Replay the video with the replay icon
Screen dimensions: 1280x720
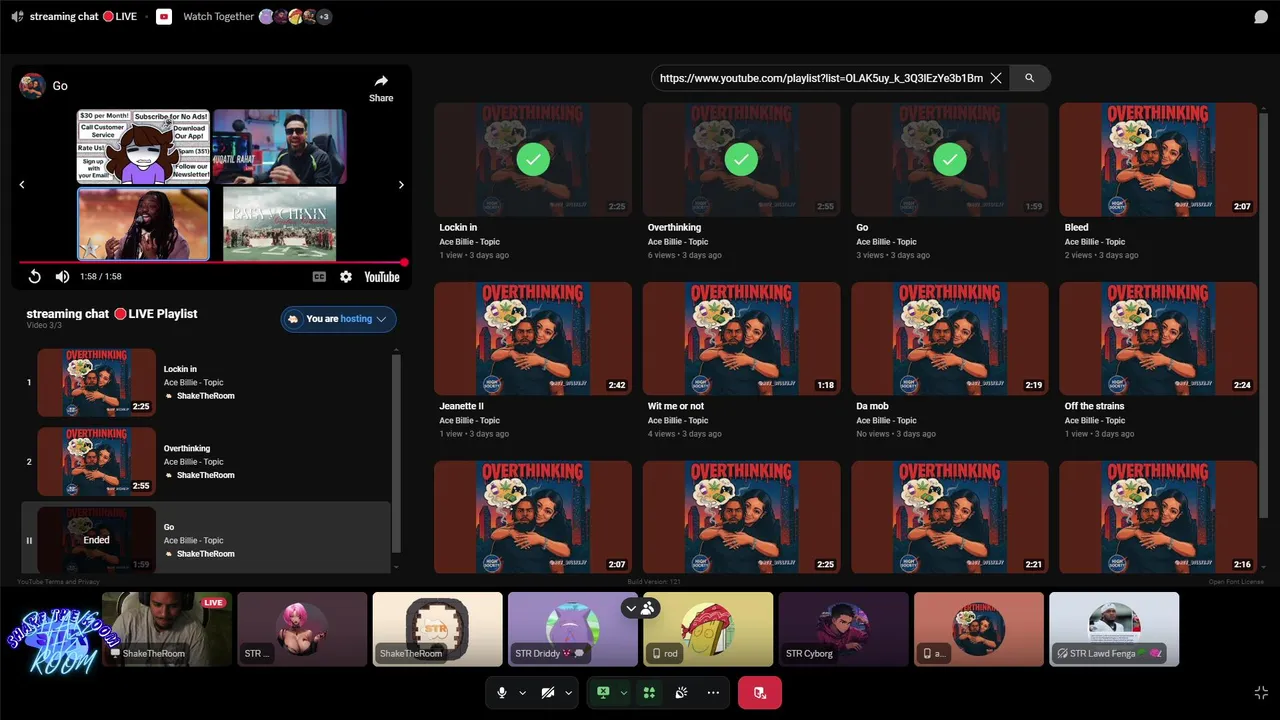(x=34, y=277)
